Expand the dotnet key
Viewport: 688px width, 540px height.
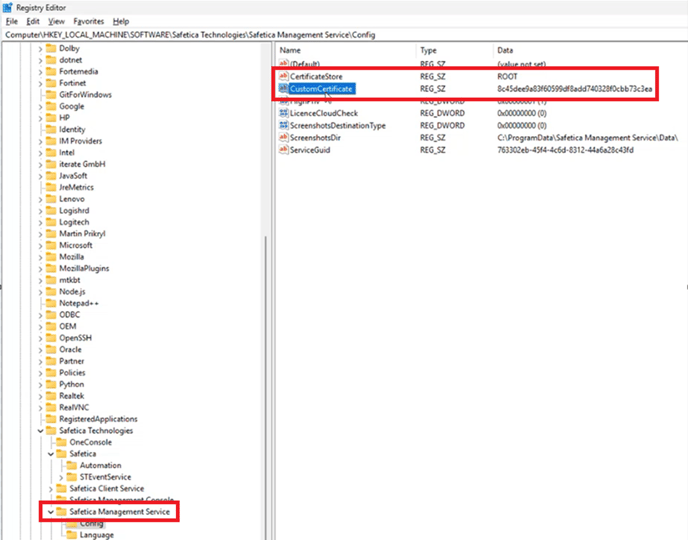point(40,61)
